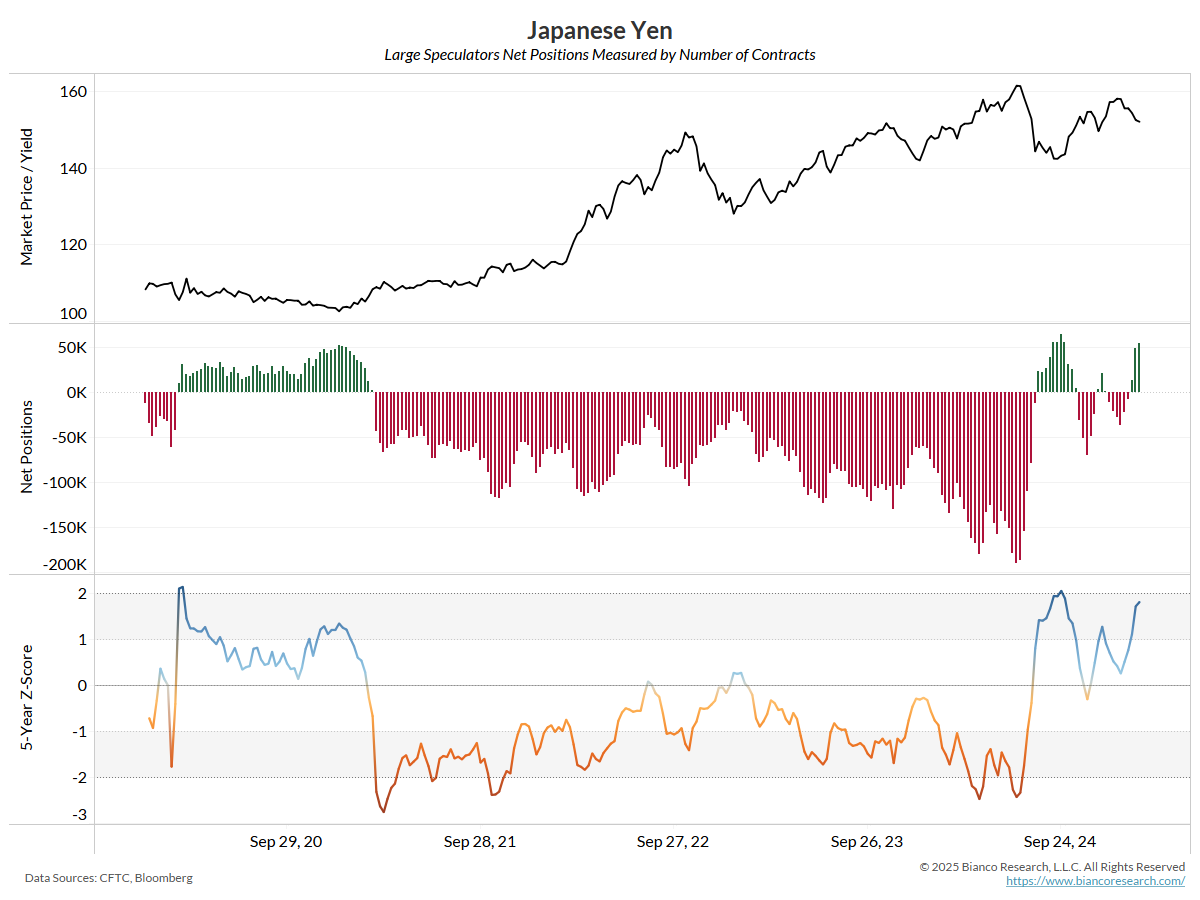Click the "Japanese Yen" chart title
The image size is (1200, 900).
point(600,31)
